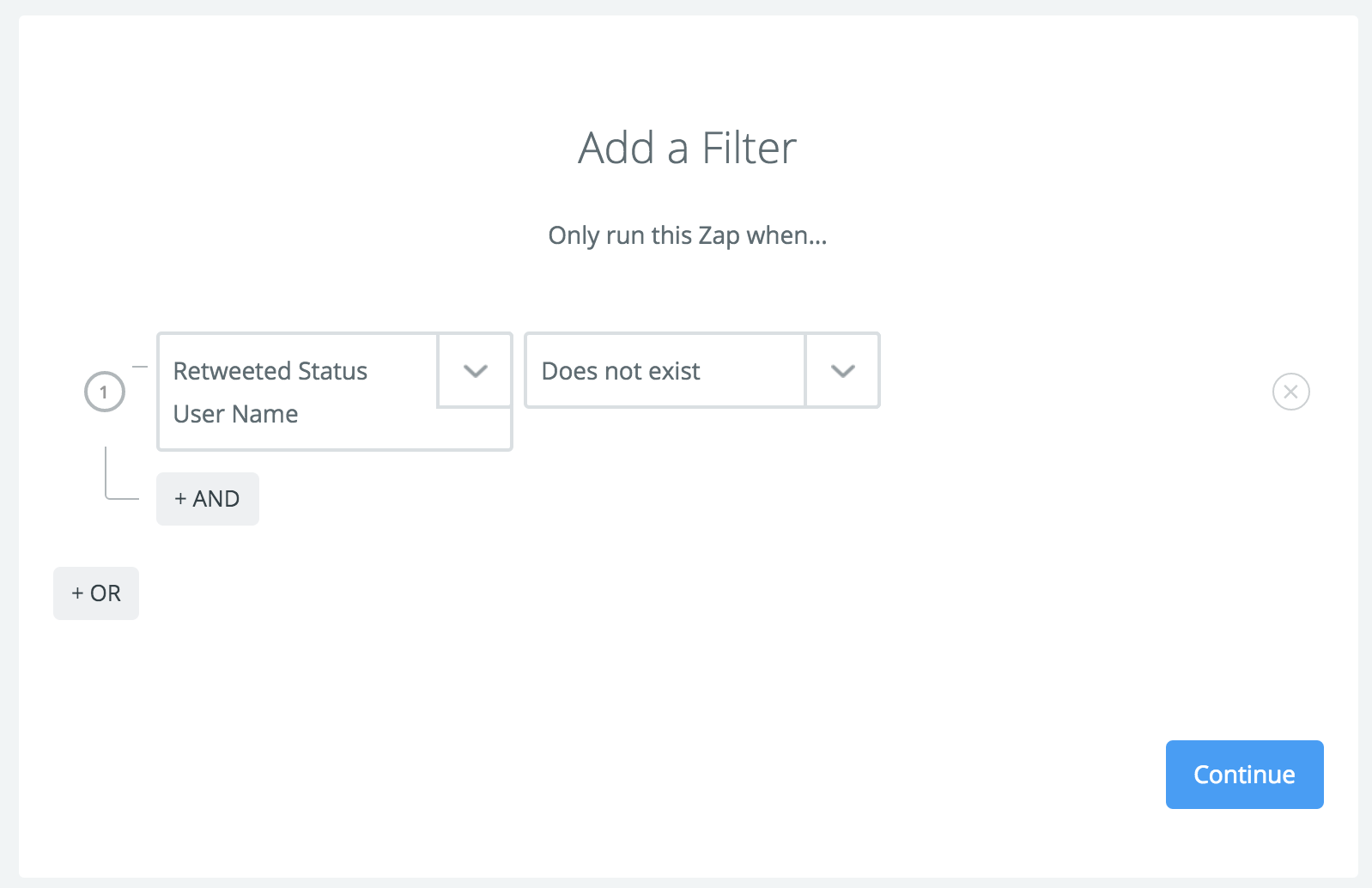
Task: Select the 'Does not exist' condition text
Action: coord(621,371)
